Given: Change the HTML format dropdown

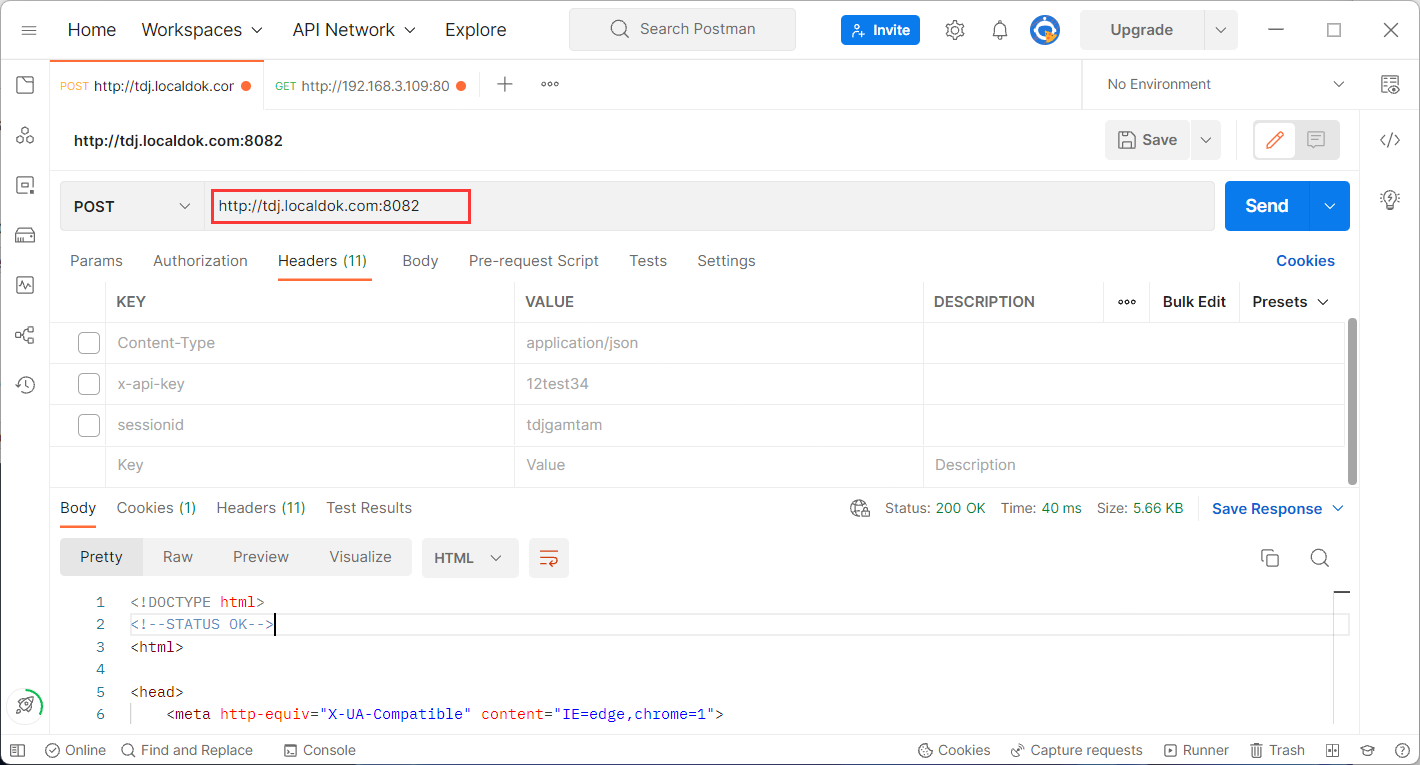Looking at the screenshot, I should click(470, 558).
